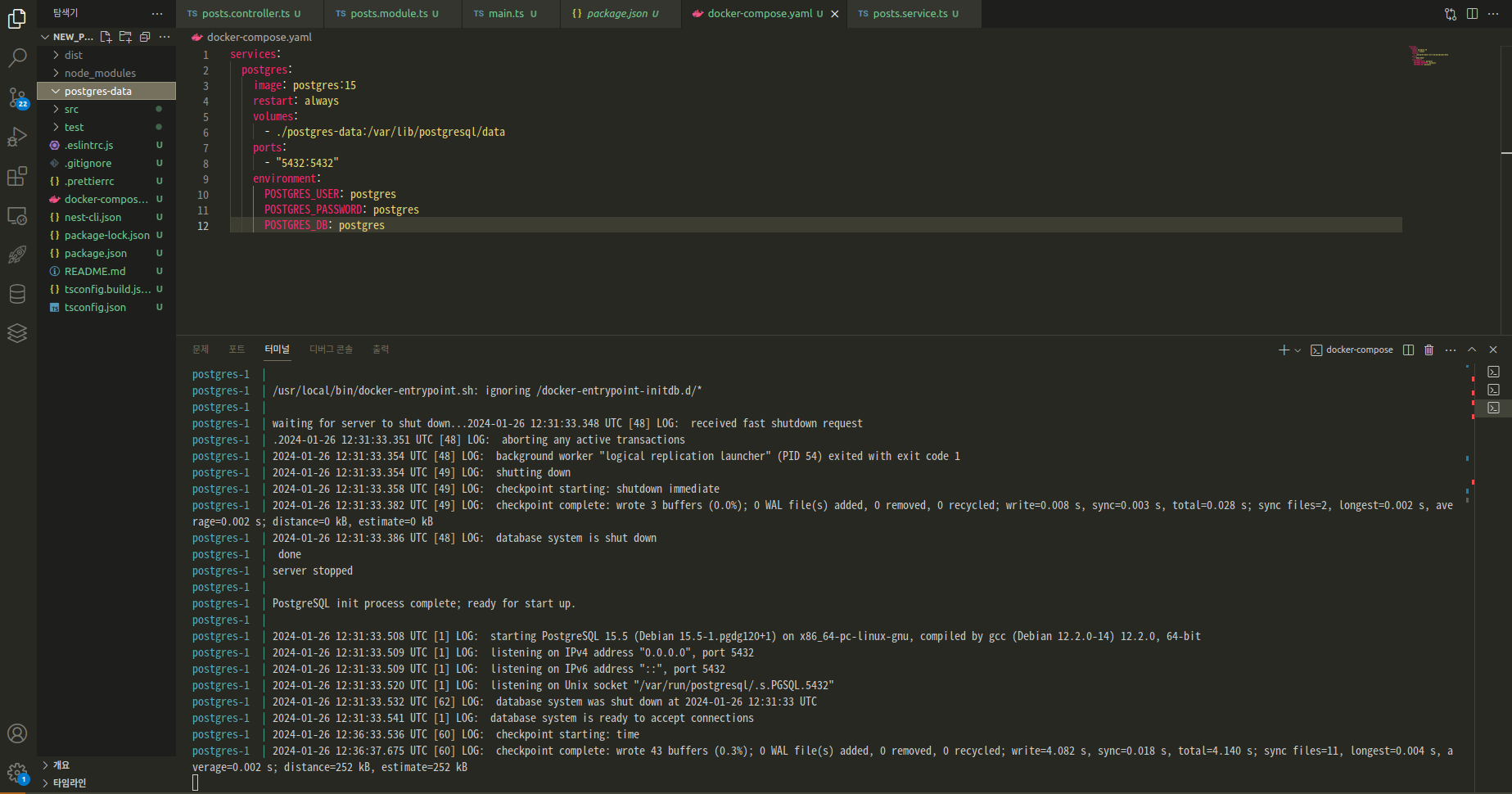1512x794 pixels.
Task: Click the new terminal plus icon
Action: (1284, 350)
